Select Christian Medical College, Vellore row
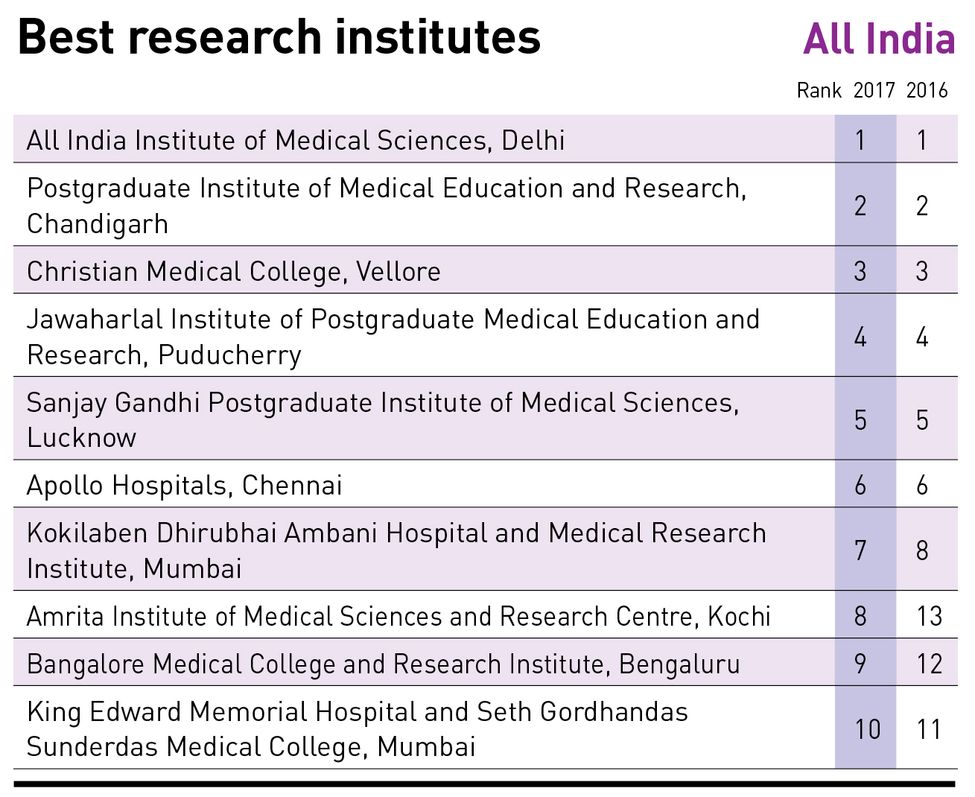 [485, 270]
